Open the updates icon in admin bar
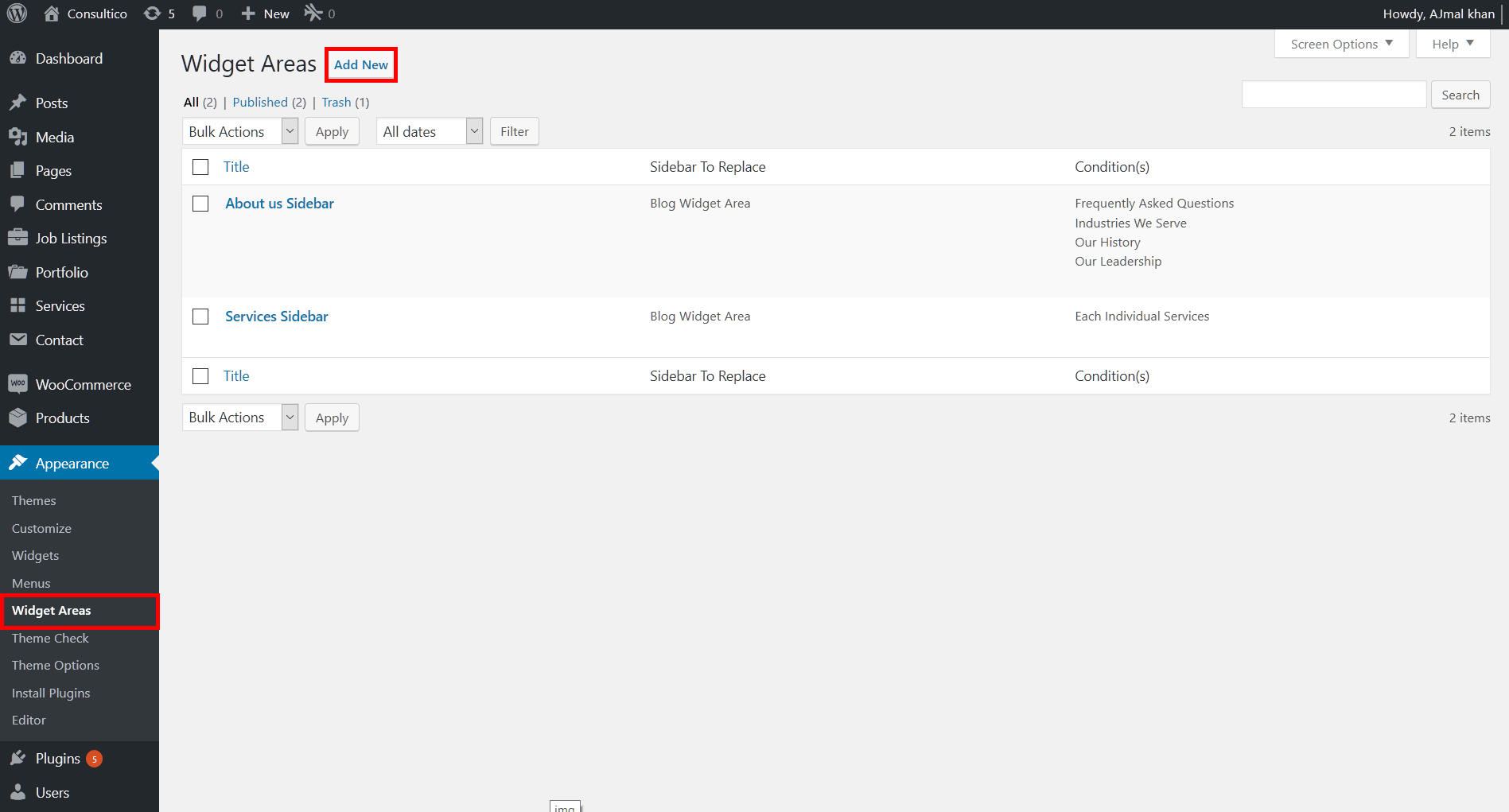 tap(152, 14)
